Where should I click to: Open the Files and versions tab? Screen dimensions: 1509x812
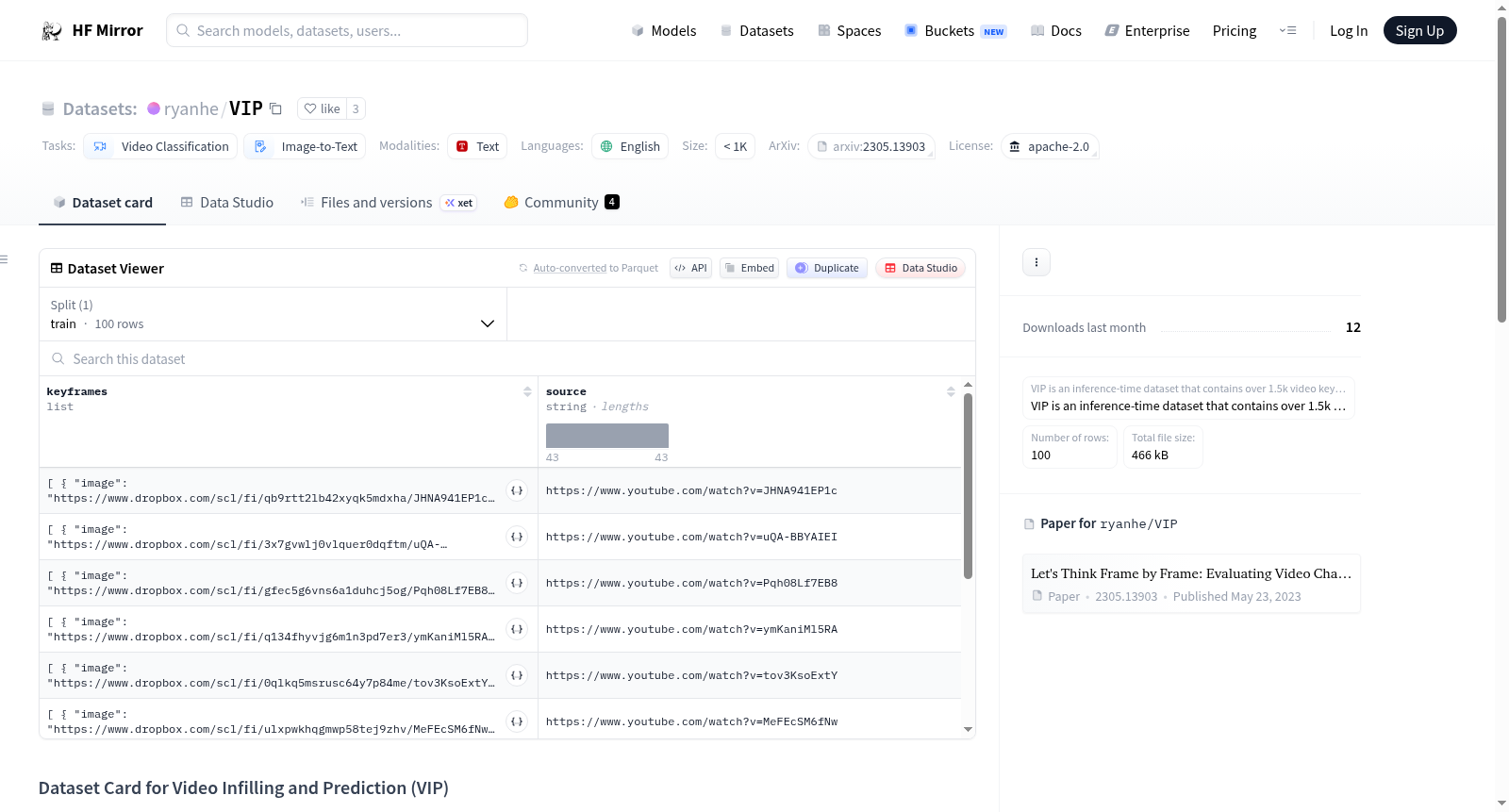[x=389, y=203]
